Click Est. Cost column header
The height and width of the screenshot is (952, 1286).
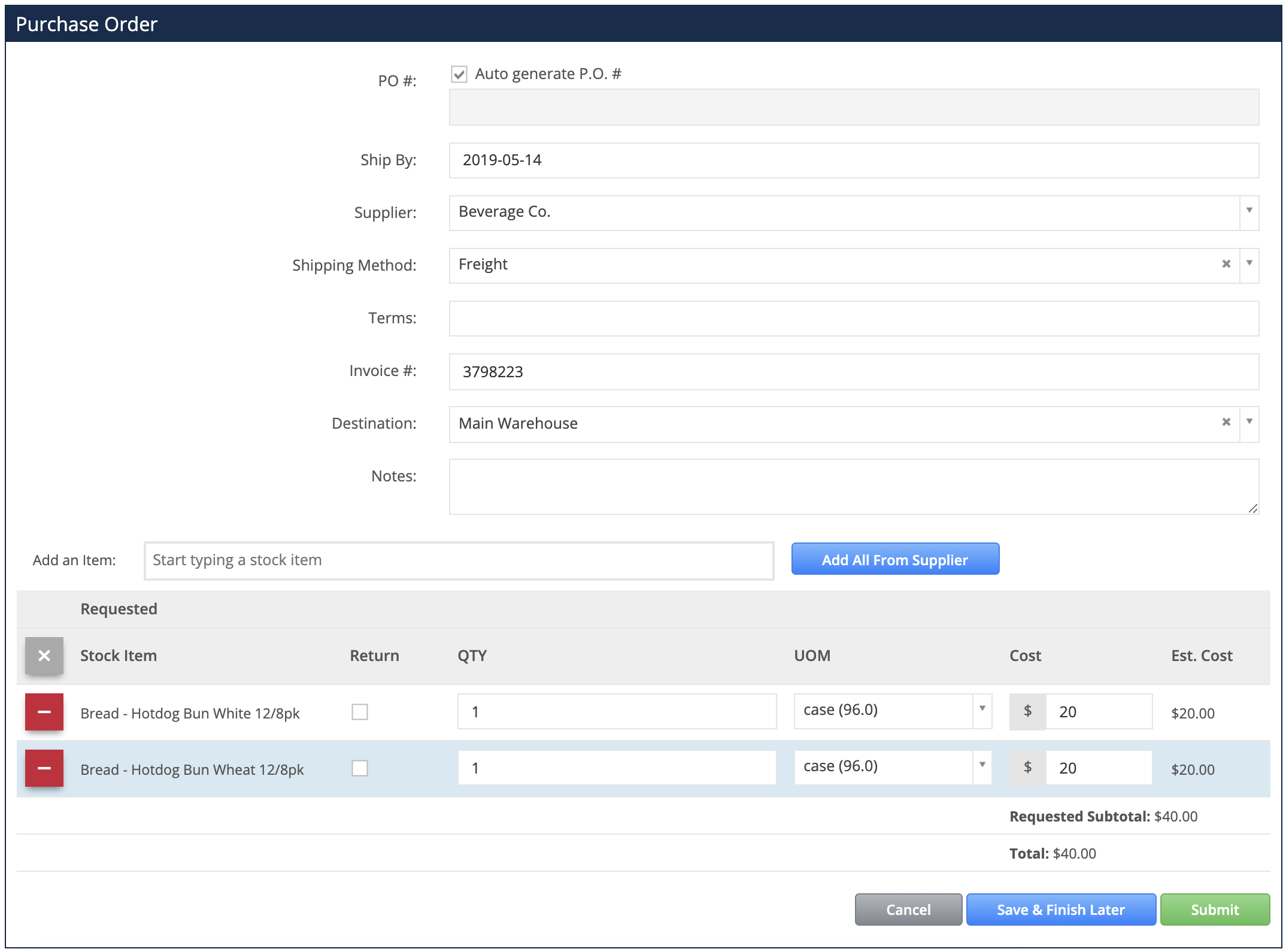pyautogui.click(x=1202, y=656)
